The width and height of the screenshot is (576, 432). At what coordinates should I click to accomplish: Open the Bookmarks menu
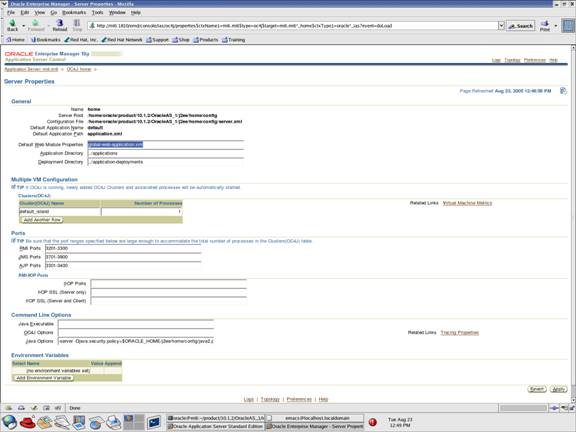click(74, 12)
